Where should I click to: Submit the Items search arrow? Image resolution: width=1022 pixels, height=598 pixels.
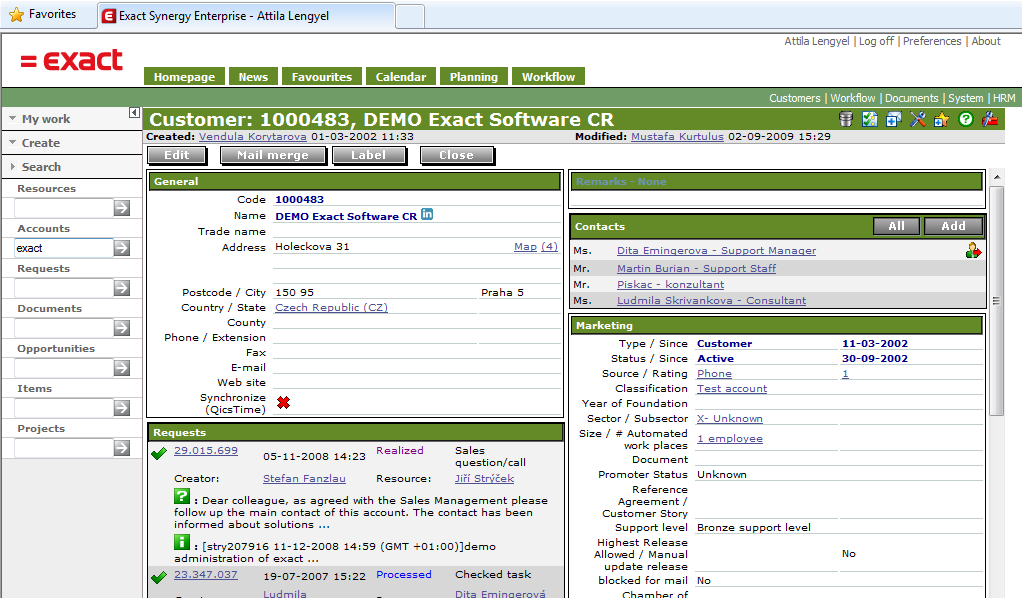tap(122, 408)
